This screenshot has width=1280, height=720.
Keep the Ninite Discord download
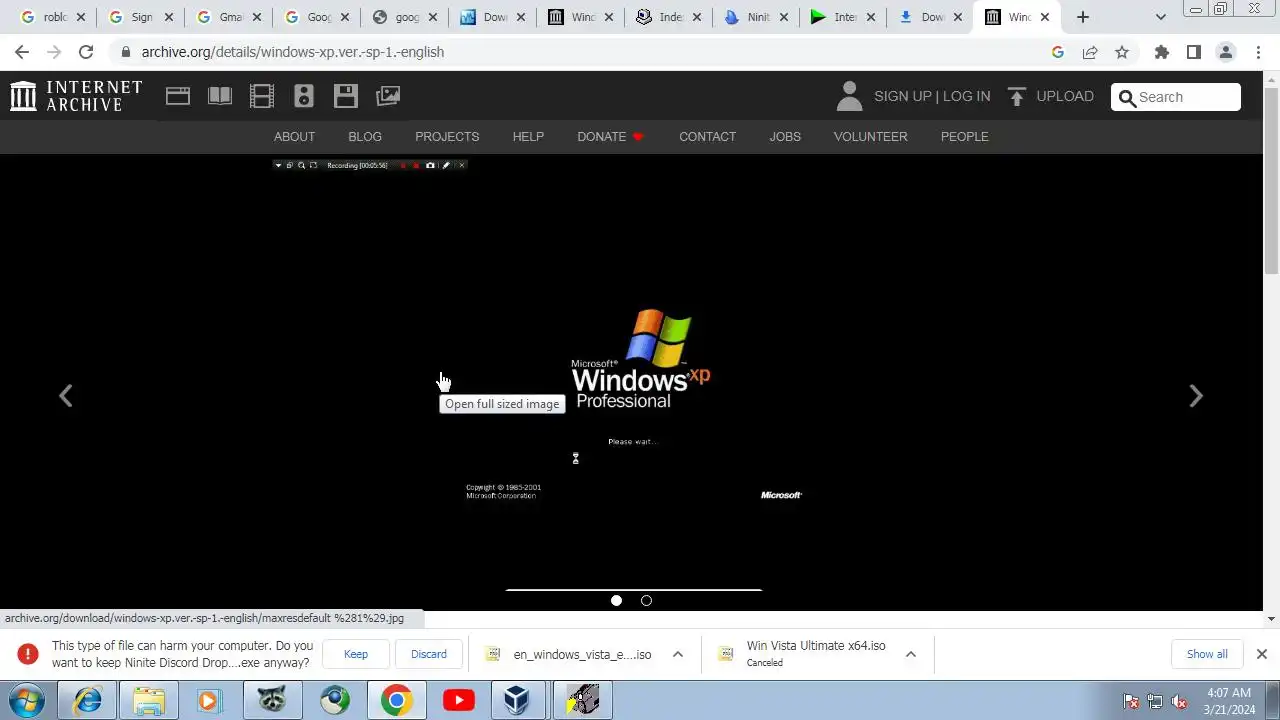point(356,654)
